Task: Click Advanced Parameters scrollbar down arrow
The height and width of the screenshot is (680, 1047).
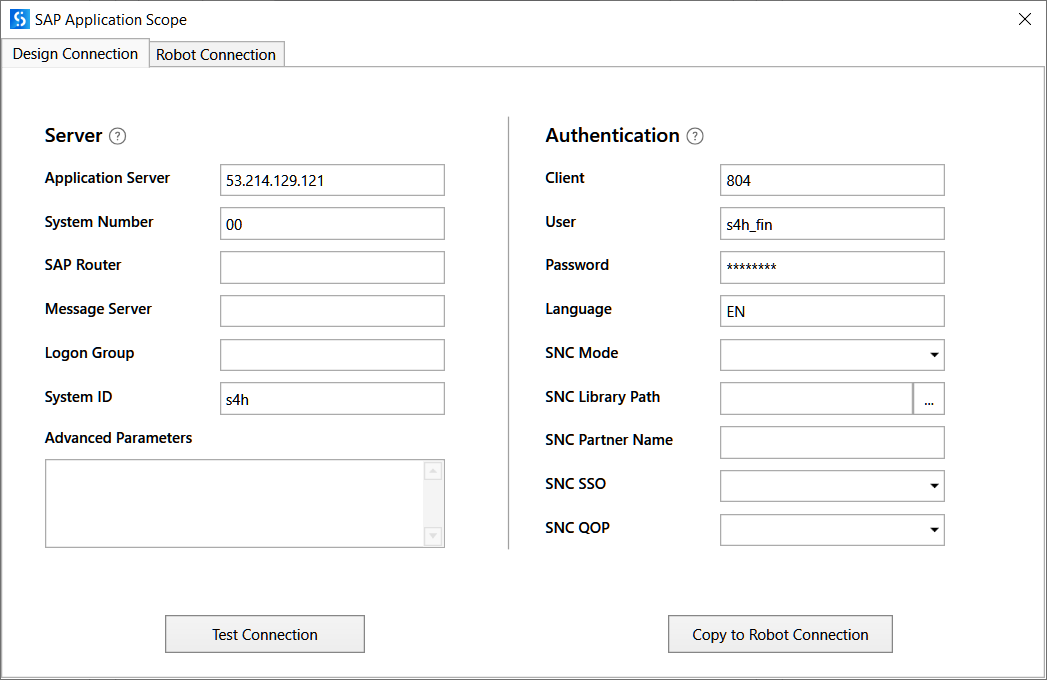Action: pos(433,536)
